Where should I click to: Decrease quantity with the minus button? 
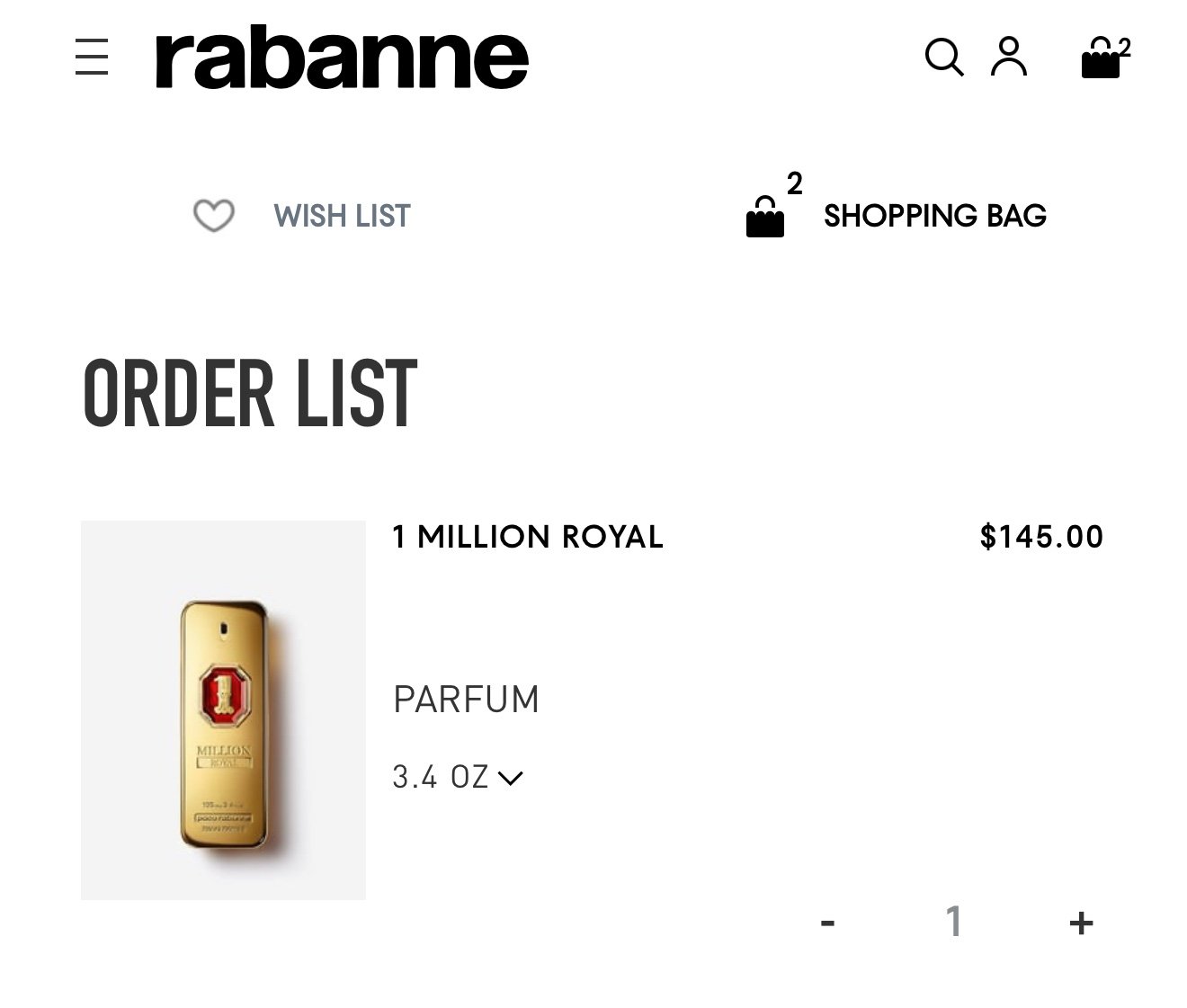[x=828, y=923]
